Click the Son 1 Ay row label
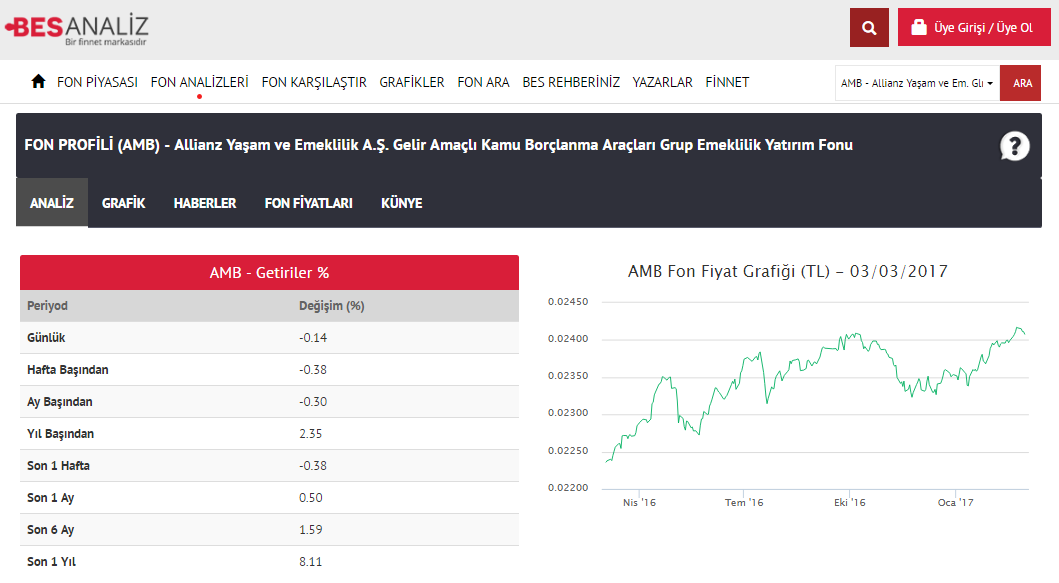Image resolution: width=1059 pixels, height=583 pixels. click(x=51, y=497)
